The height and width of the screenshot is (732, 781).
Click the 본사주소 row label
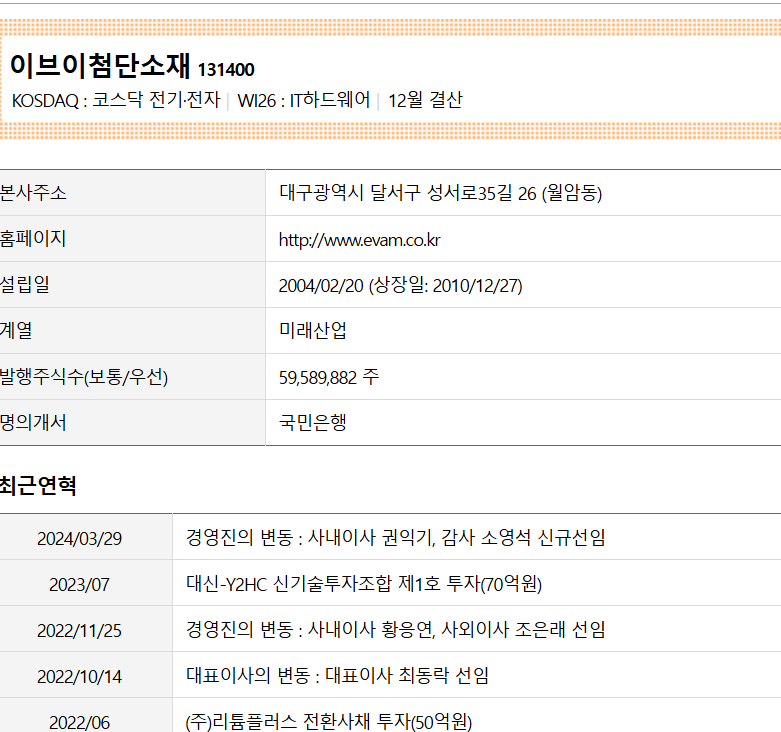point(33,193)
